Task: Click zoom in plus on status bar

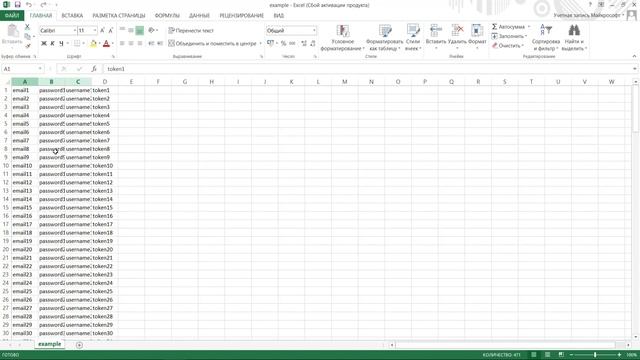Action: click(x=619, y=355)
